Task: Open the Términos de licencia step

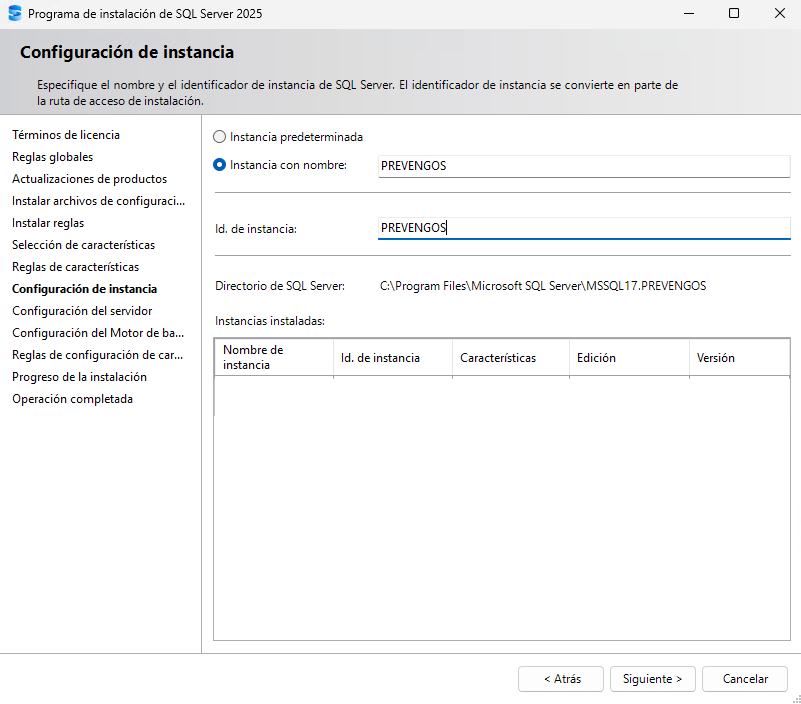Action: point(66,135)
